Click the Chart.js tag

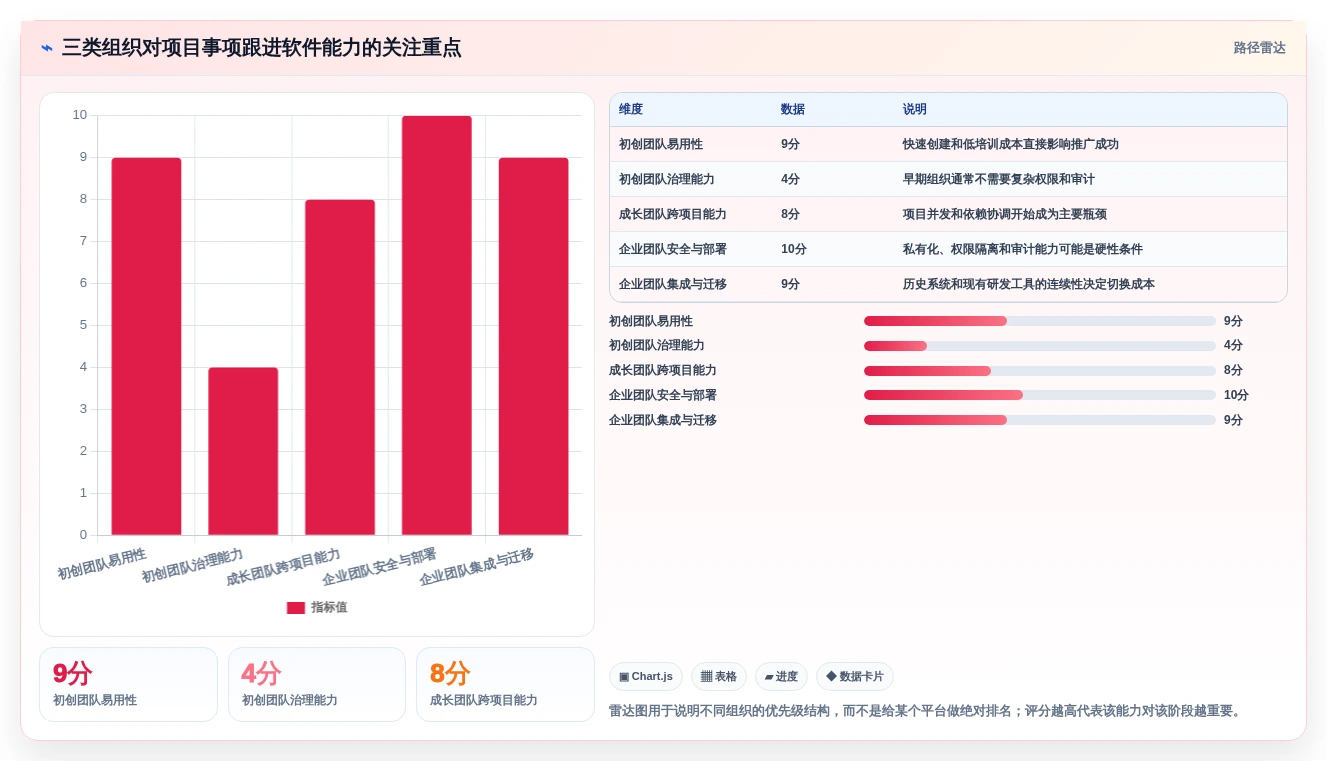pos(646,677)
